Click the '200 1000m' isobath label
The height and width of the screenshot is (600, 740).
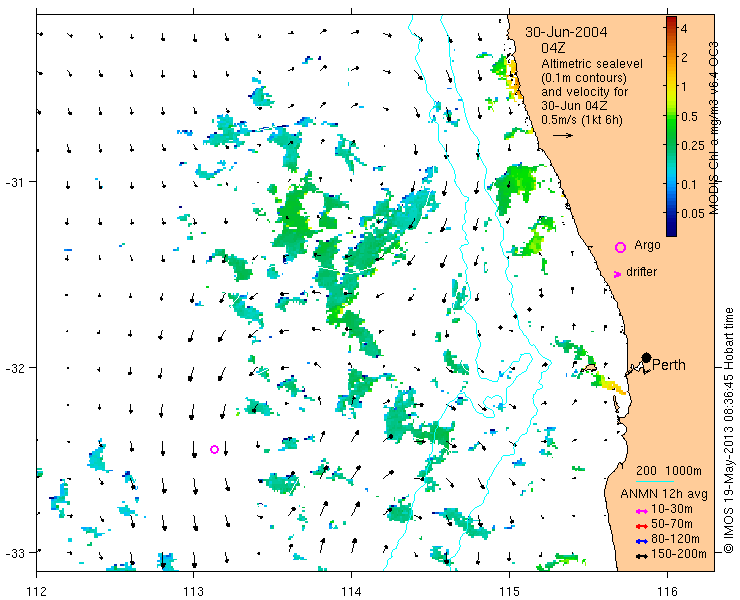[x=668, y=471]
